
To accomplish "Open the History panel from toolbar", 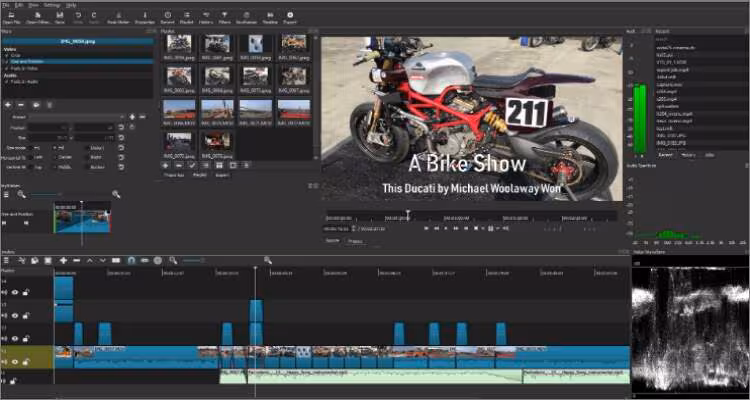I will [206, 18].
